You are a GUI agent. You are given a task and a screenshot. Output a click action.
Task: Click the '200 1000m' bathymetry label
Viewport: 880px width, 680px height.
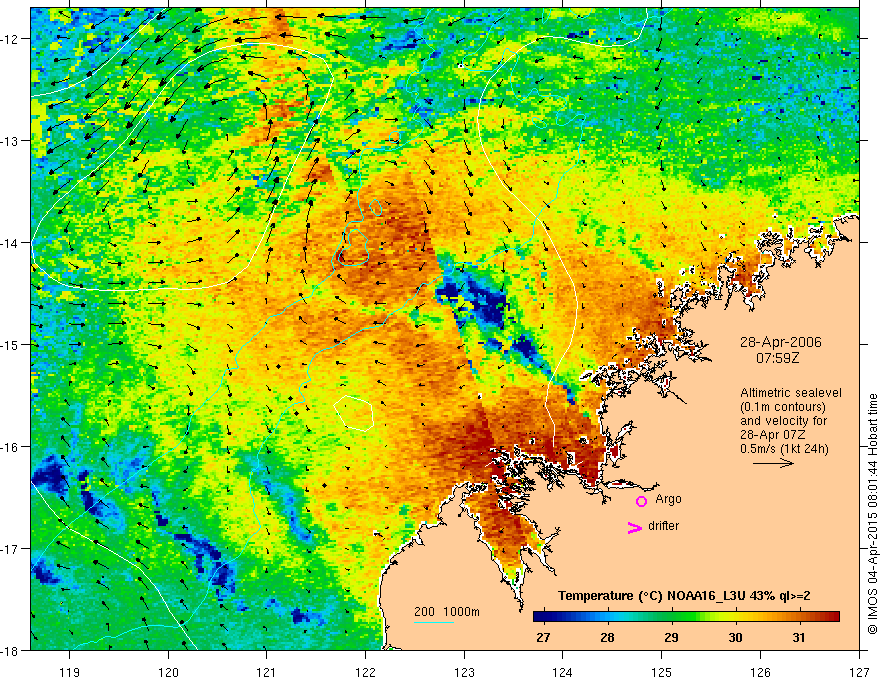click(447, 612)
